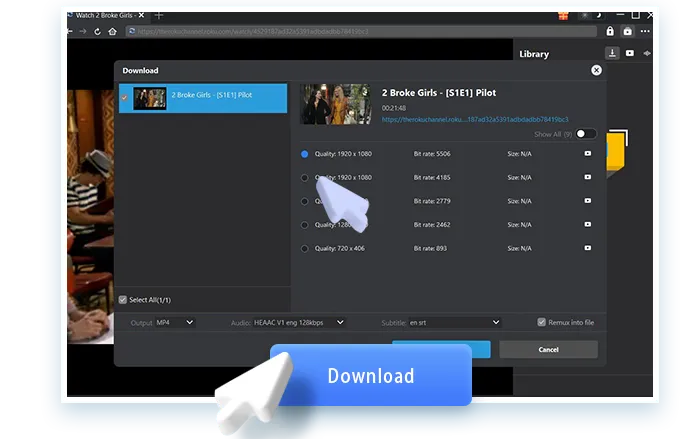
Task: Select the 720 x 406 quality radio button
Action: tap(304, 249)
